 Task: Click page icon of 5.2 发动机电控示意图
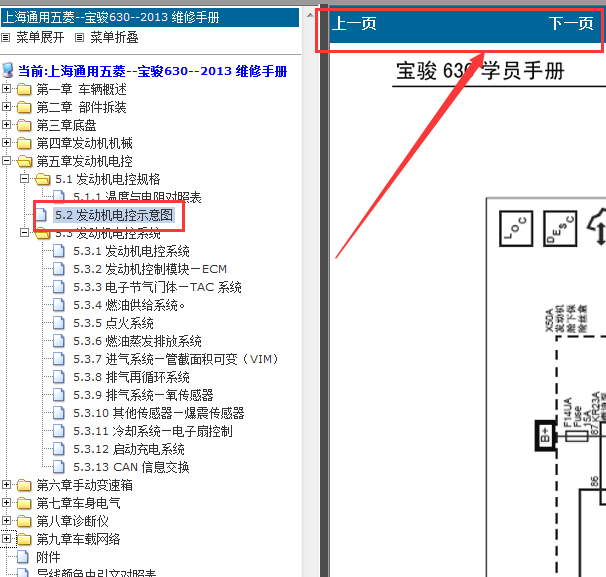(x=41, y=215)
